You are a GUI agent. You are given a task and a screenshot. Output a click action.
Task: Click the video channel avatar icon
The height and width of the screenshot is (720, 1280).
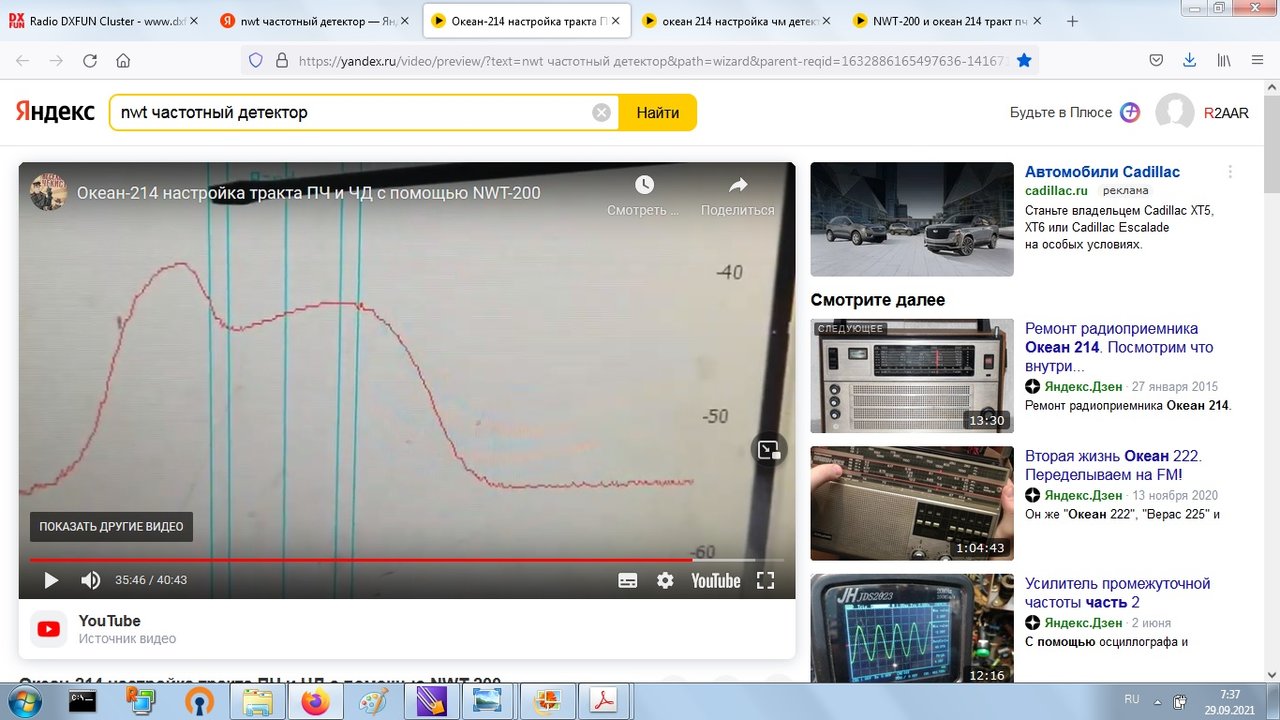point(48,192)
